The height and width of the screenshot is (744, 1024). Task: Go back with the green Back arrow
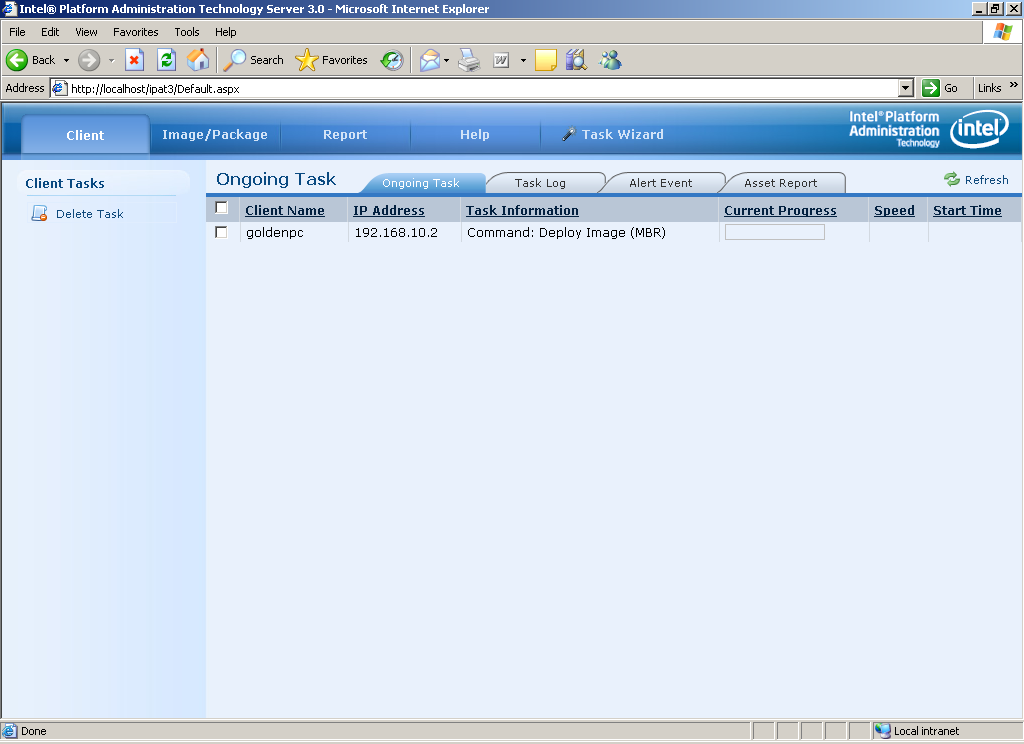(x=17, y=60)
